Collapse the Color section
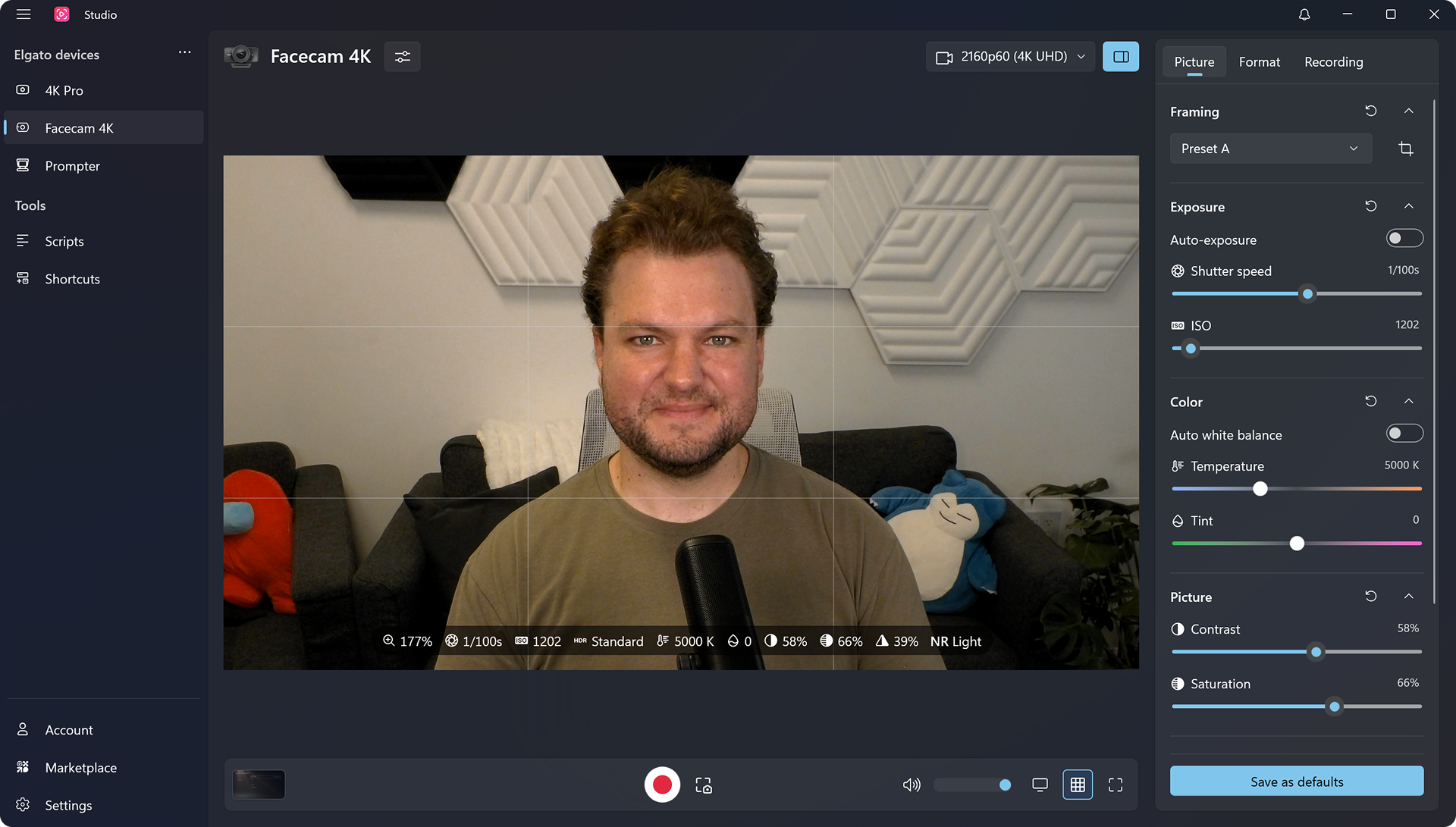1456x827 pixels. pos(1409,401)
